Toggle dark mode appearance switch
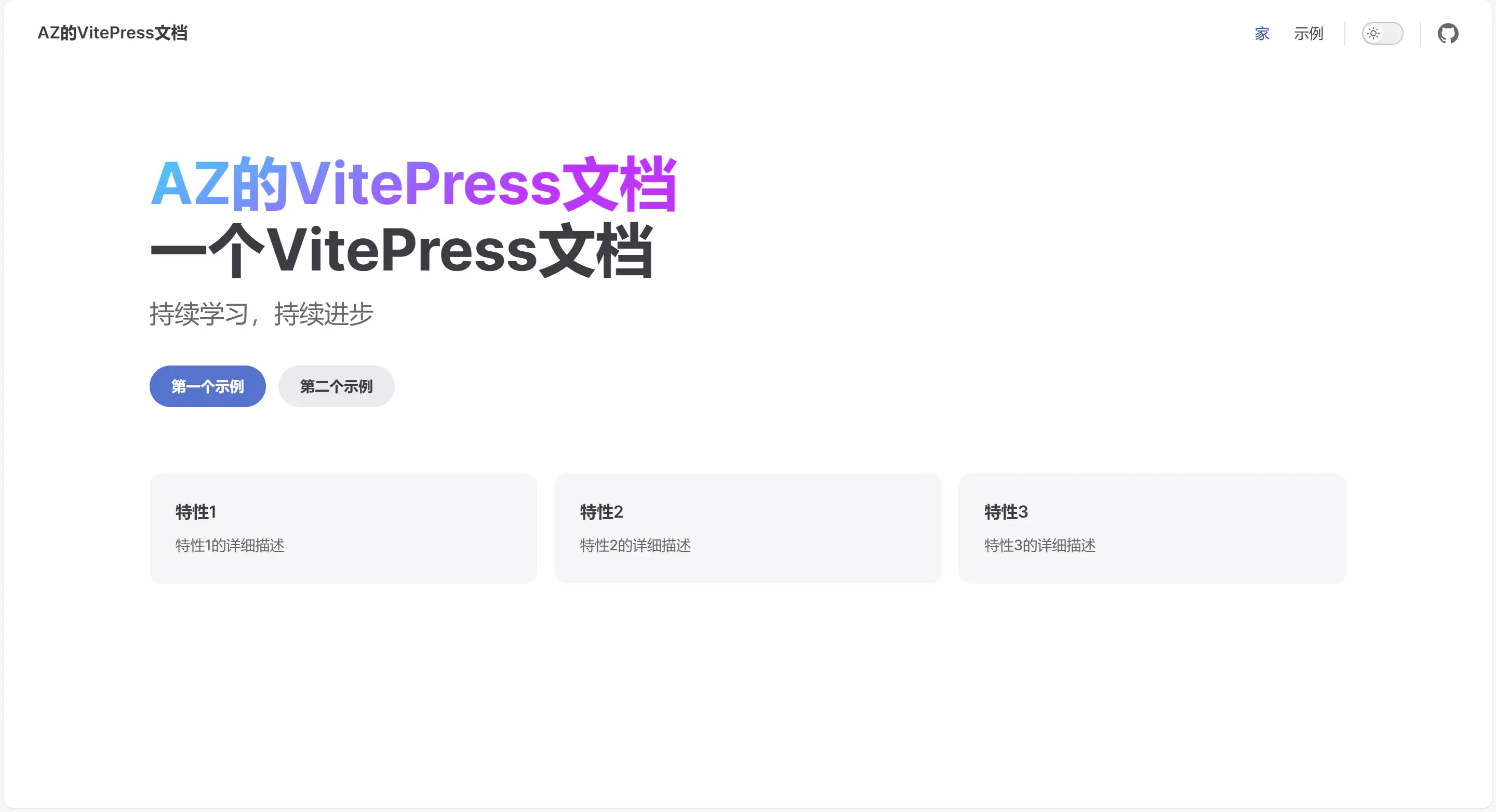 pos(1382,33)
